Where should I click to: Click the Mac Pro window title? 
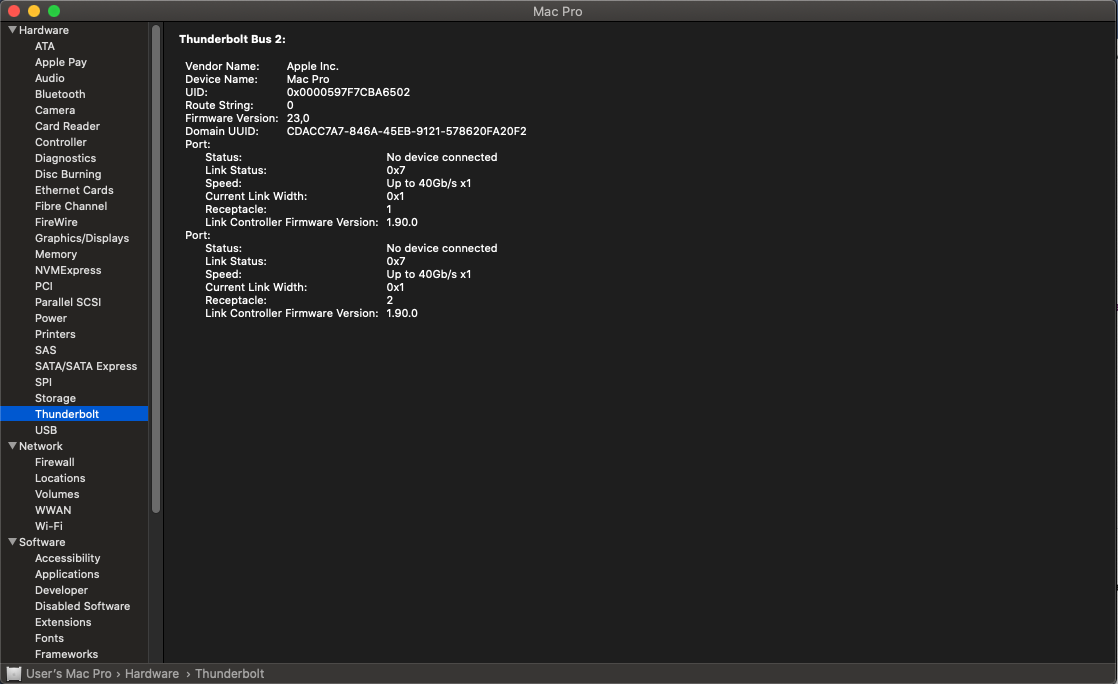point(558,11)
